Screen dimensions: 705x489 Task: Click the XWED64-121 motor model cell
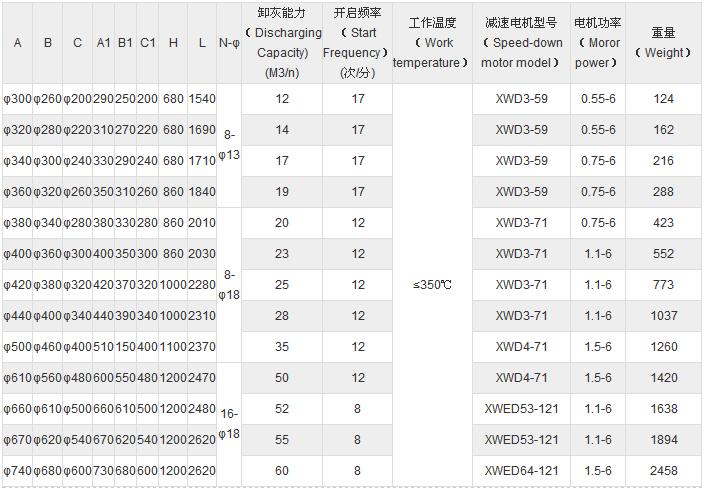pos(522,471)
